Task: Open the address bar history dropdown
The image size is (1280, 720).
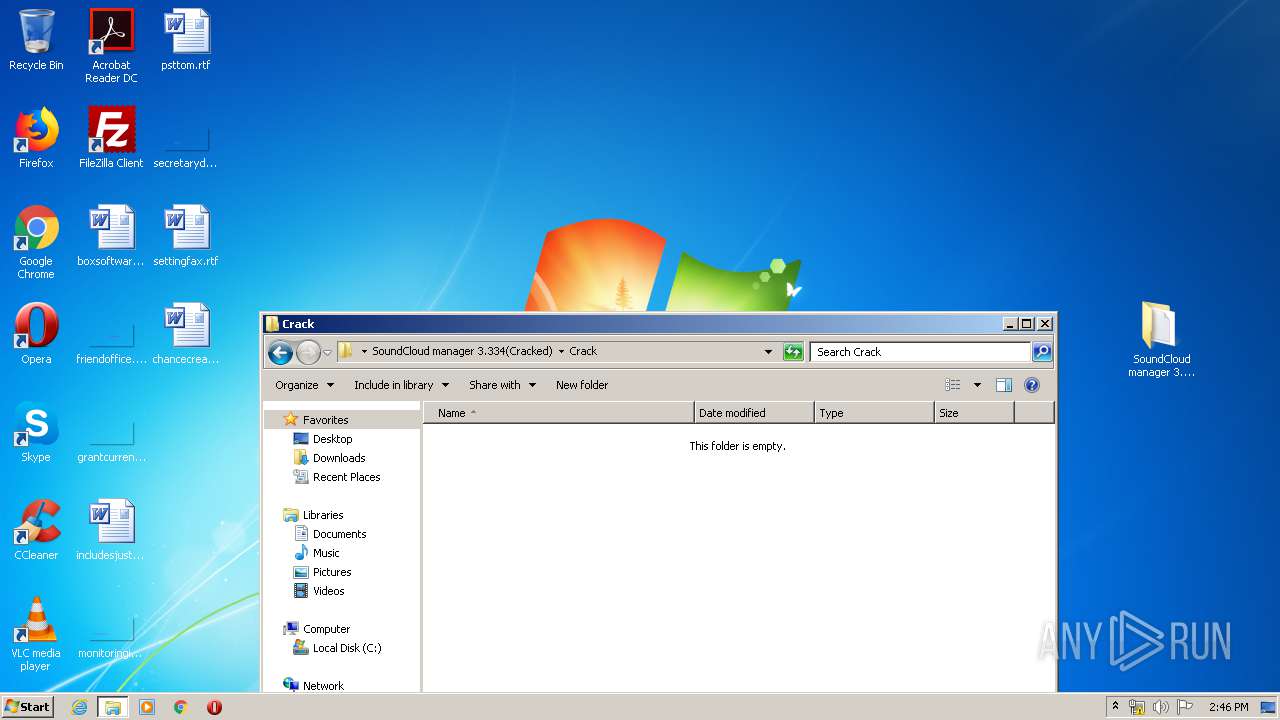Action: [768, 352]
